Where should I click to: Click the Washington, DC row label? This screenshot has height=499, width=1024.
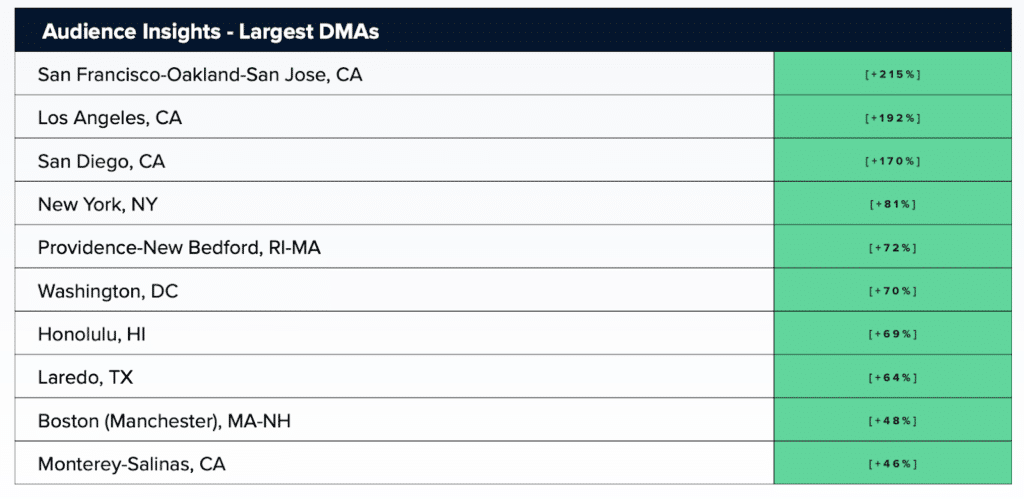[x=108, y=291]
